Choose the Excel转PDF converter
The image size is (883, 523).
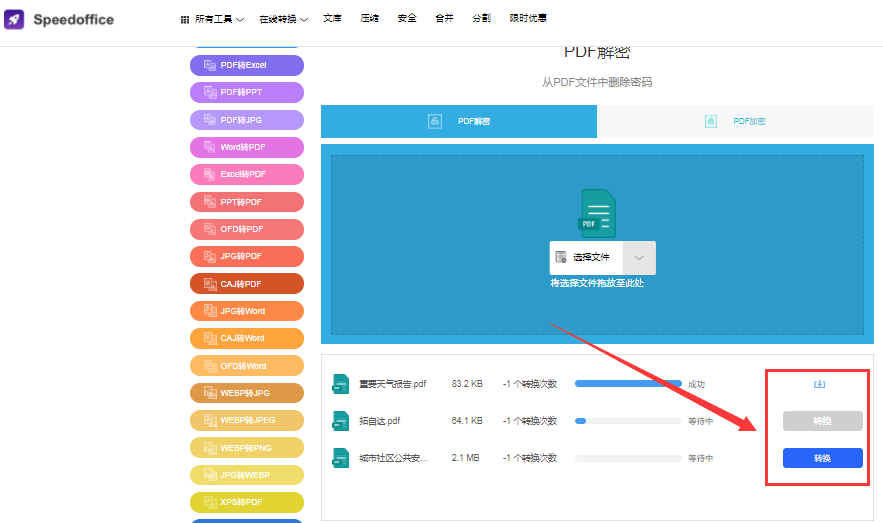pyautogui.click(x=247, y=175)
